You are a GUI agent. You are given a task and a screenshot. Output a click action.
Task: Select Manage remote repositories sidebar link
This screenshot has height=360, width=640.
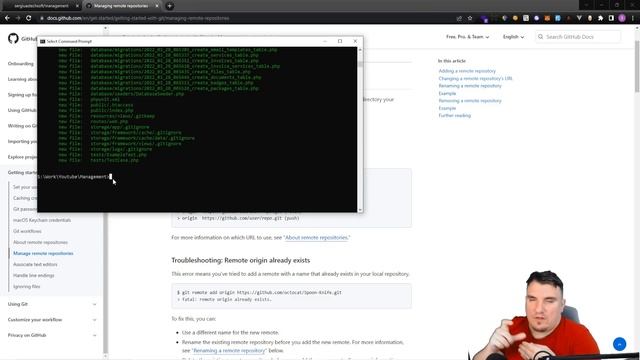[43, 253]
